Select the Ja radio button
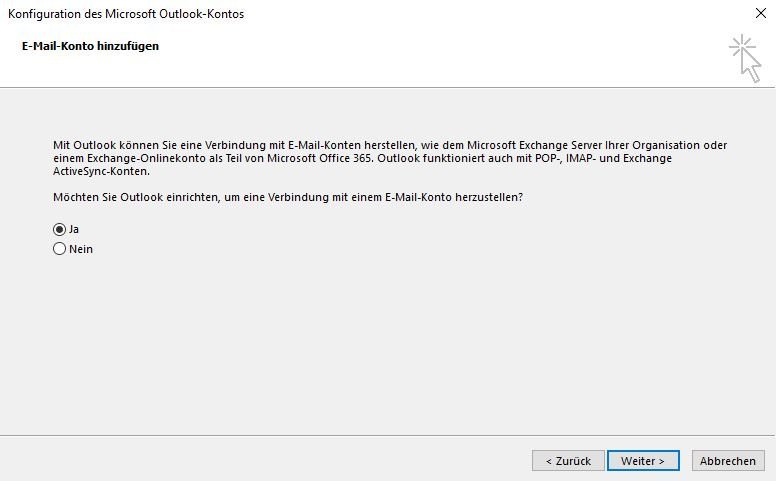The width and height of the screenshot is (776, 481). tap(59, 230)
